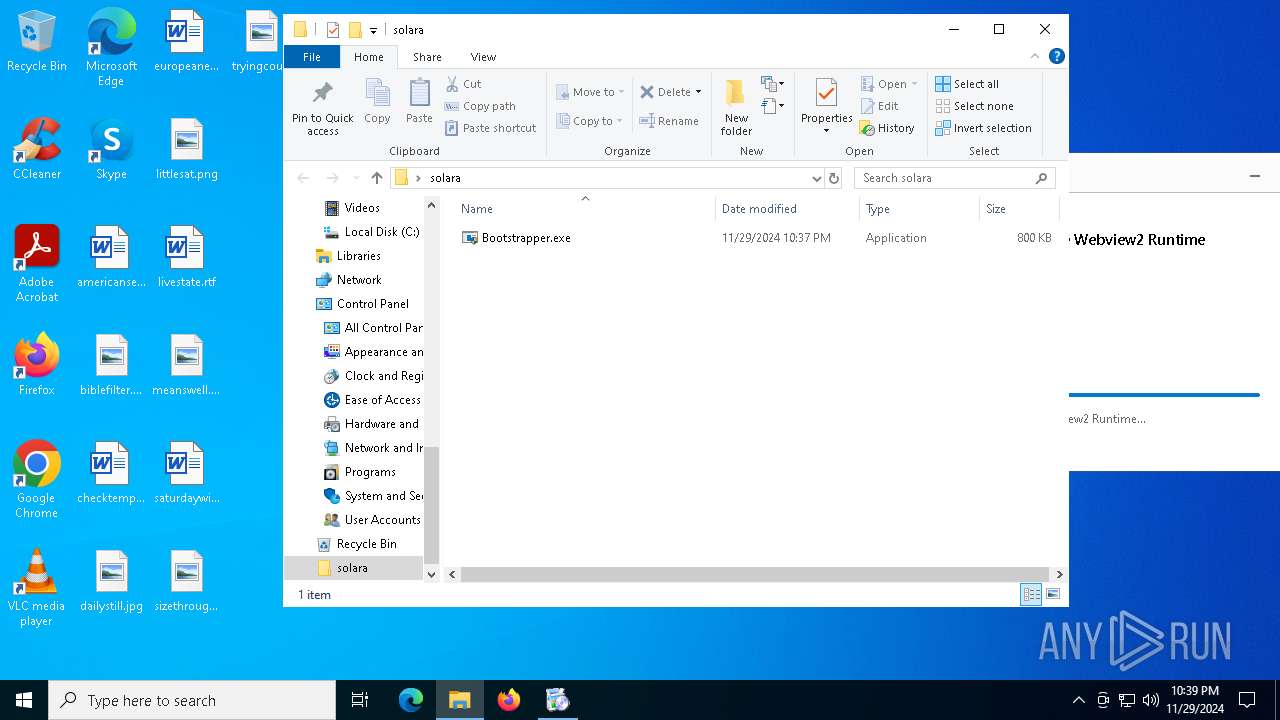
Task: Open Firefox from the taskbar
Action: [x=509, y=700]
